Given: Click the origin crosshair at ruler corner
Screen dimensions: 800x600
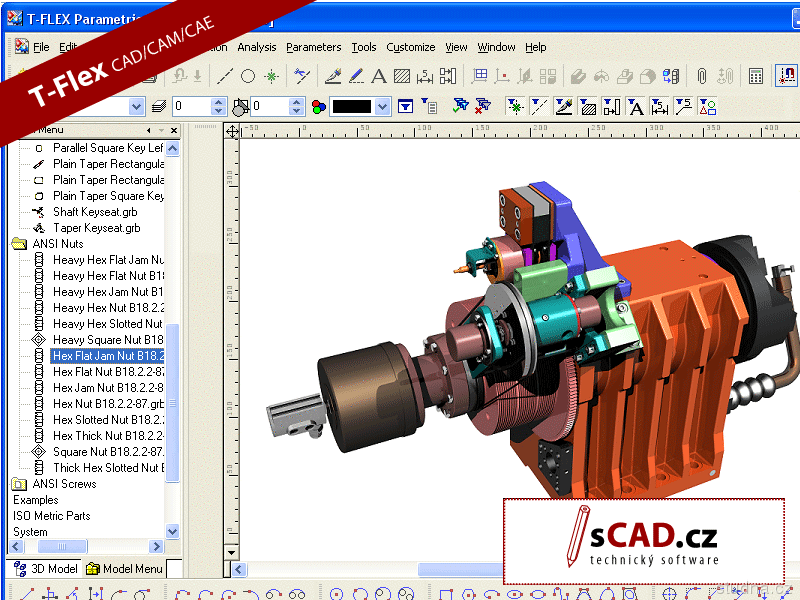Looking at the screenshot, I should tap(232, 132).
